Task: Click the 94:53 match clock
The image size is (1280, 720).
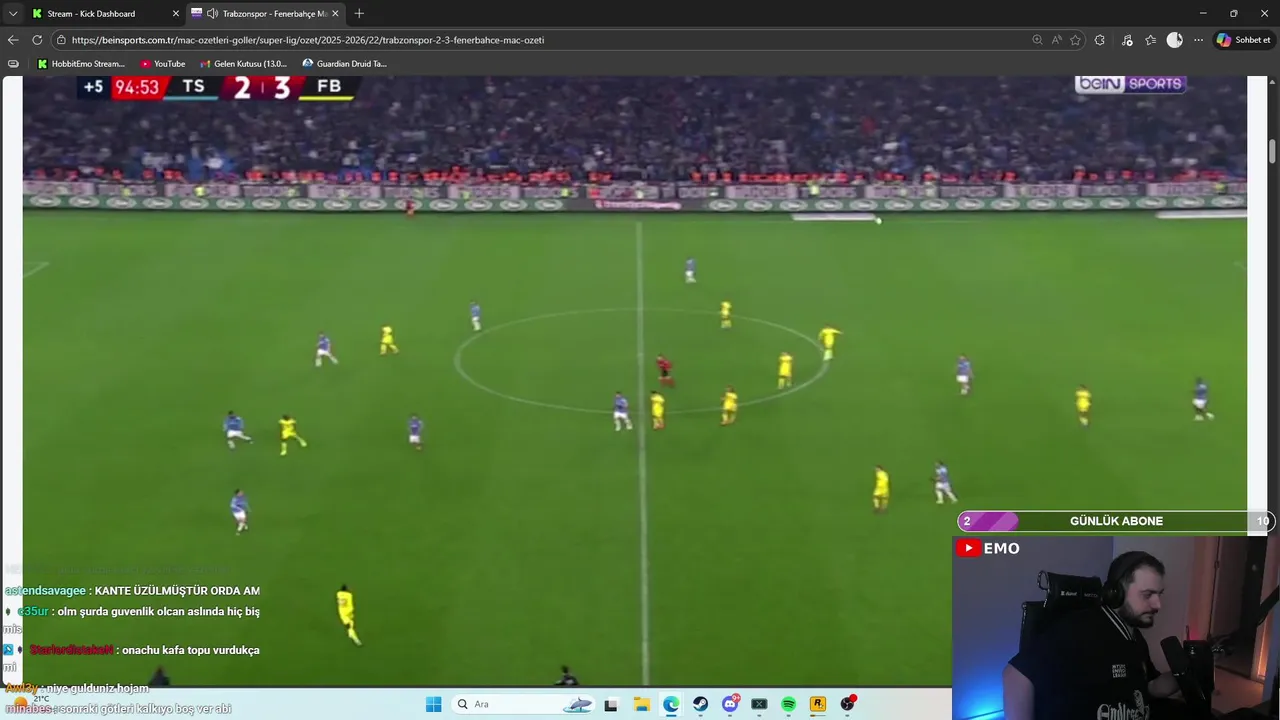Action: (x=136, y=87)
